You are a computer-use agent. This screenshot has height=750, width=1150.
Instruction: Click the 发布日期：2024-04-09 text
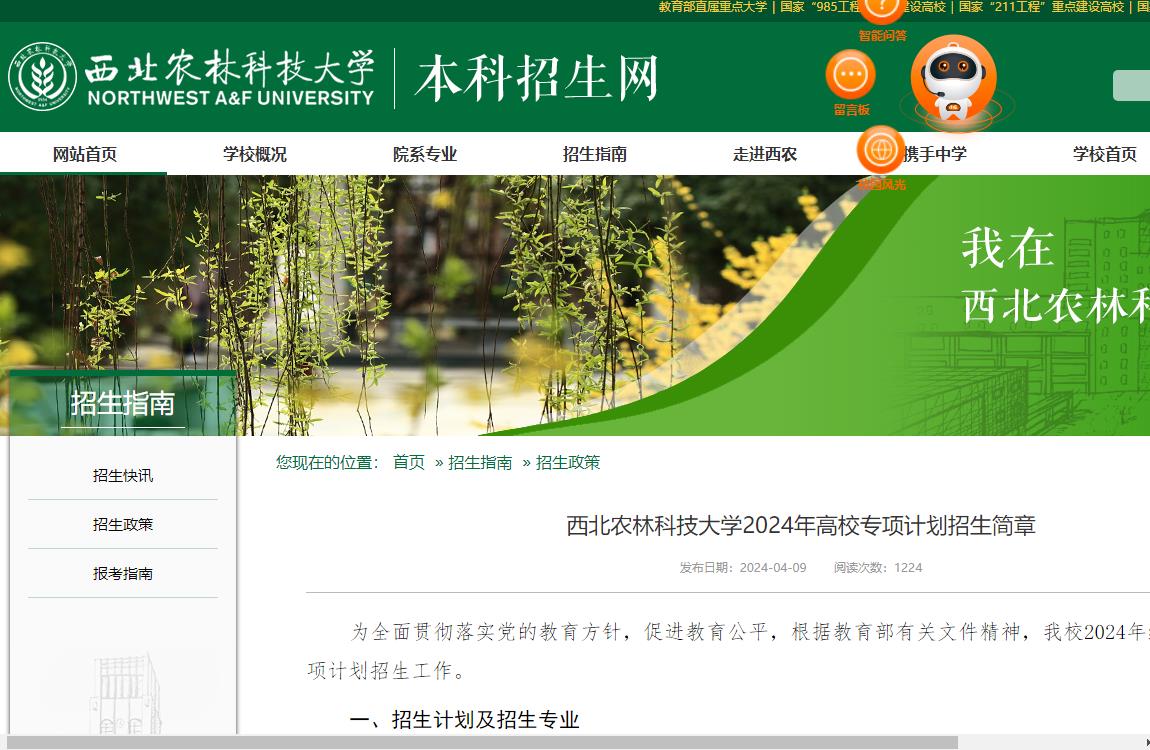click(742, 567)
